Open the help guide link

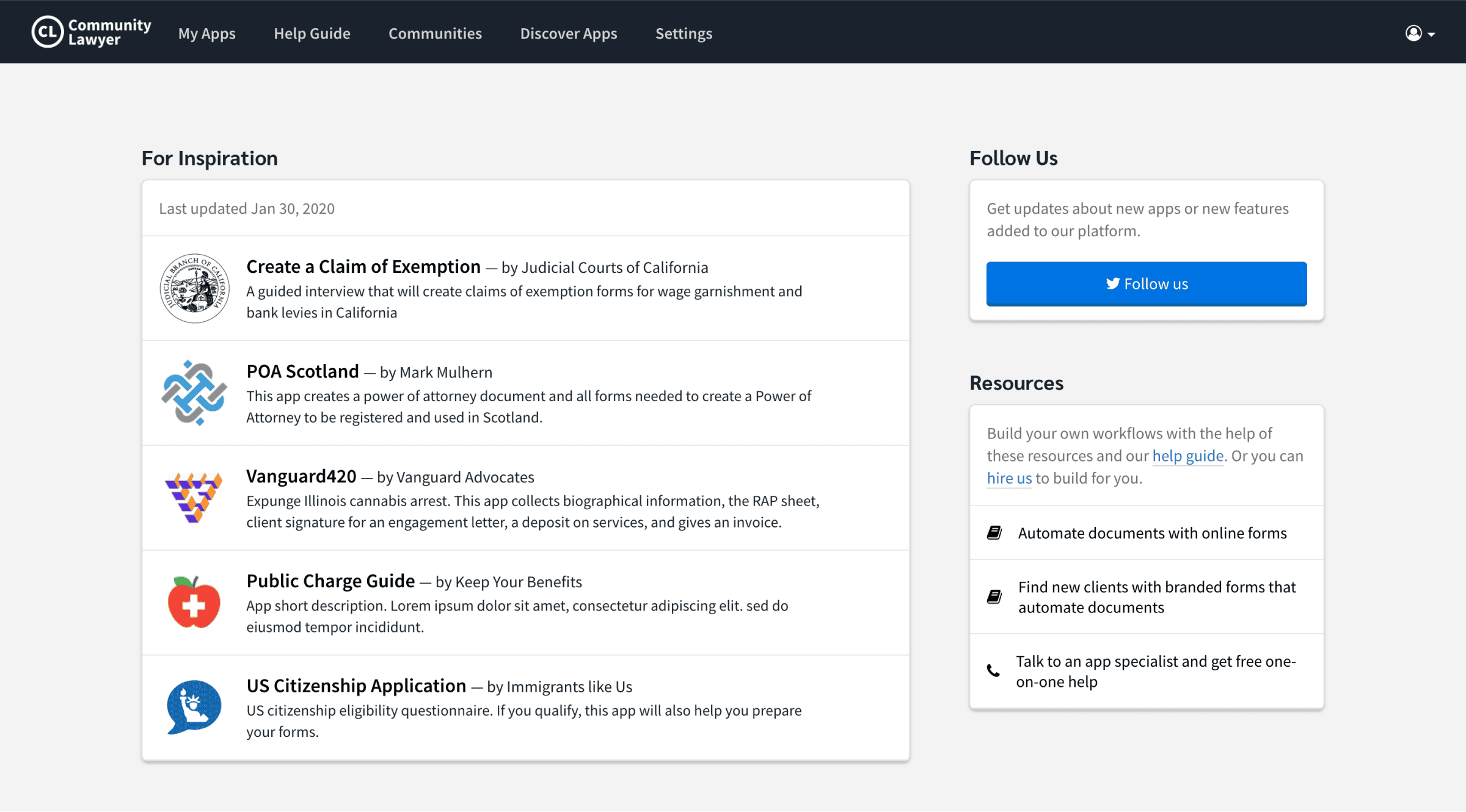1187,455
